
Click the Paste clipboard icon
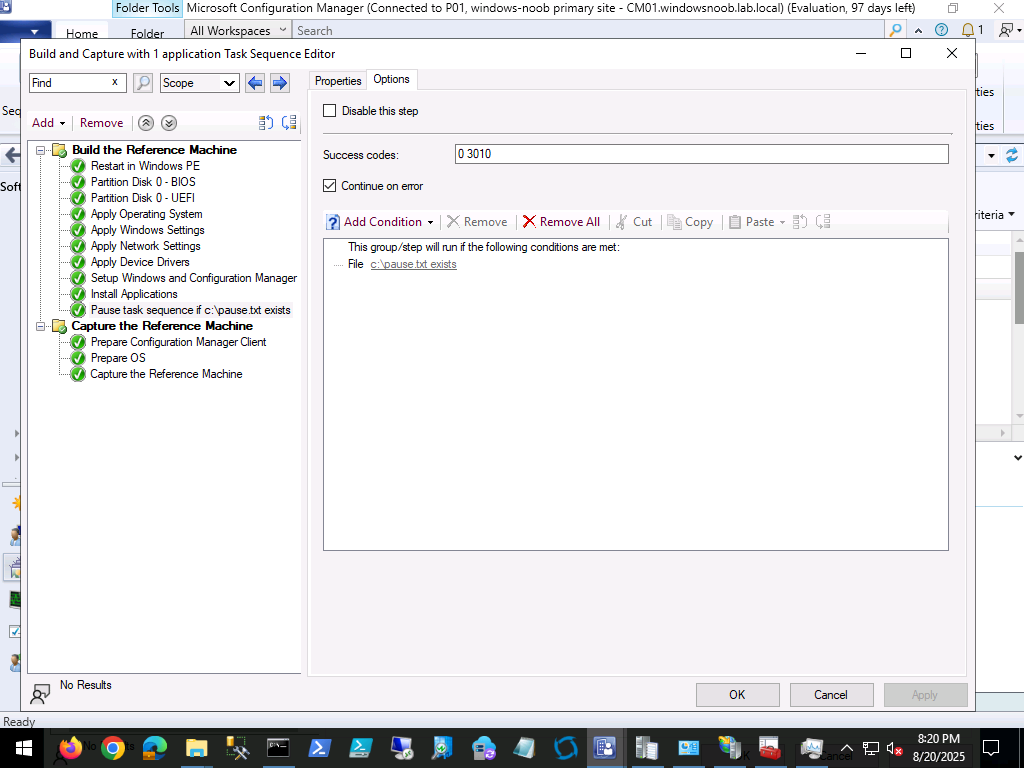point(735,222)
